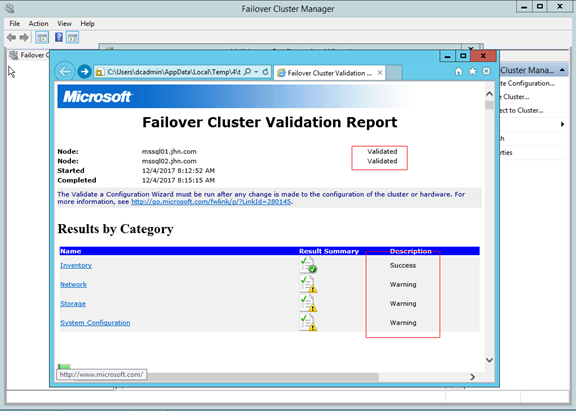Click the Started time 8:12:52 AM
The height and width of the screenshot is (411, 576).
pos(178,170)
